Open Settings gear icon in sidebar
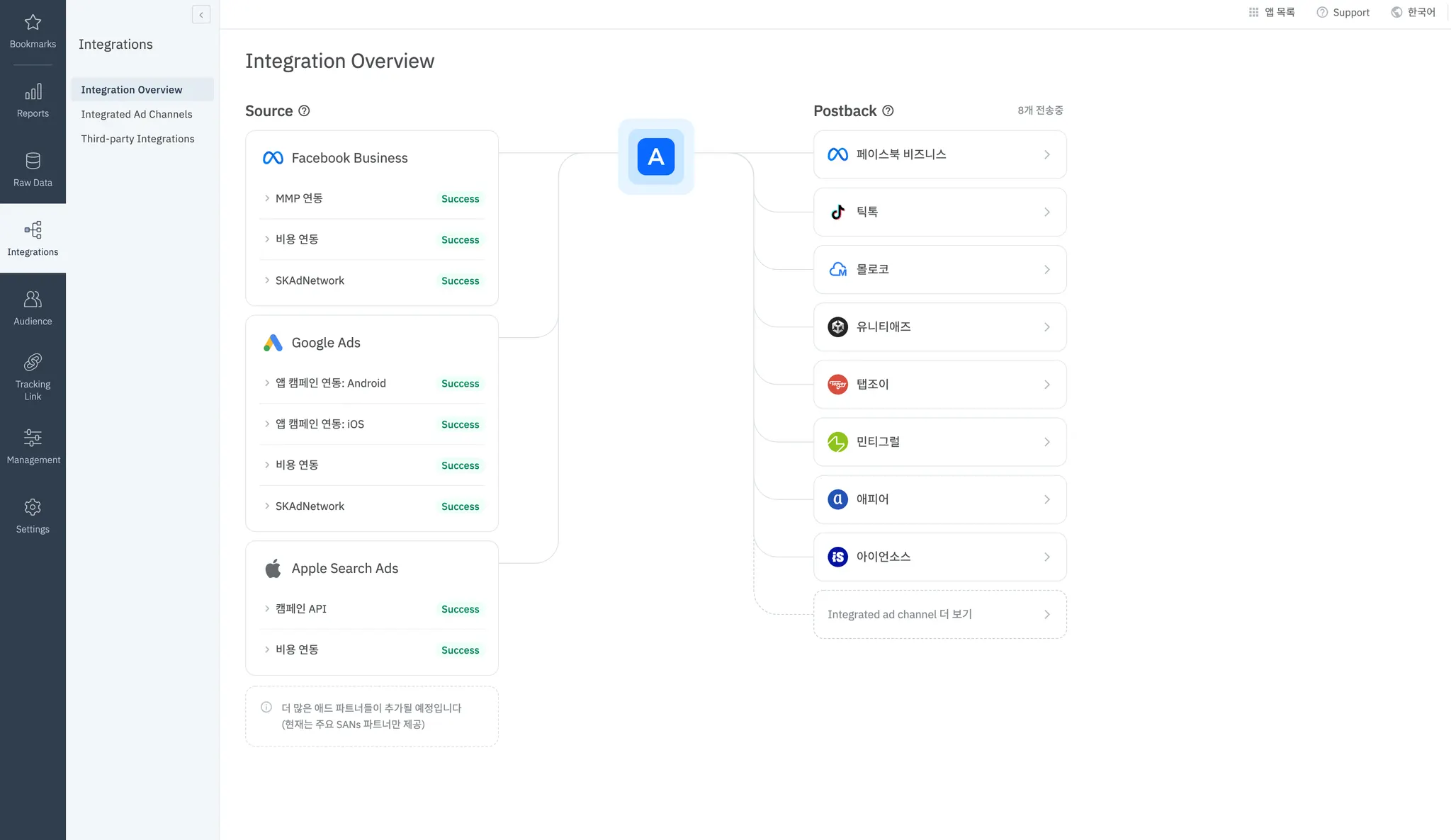 point(33,507)
